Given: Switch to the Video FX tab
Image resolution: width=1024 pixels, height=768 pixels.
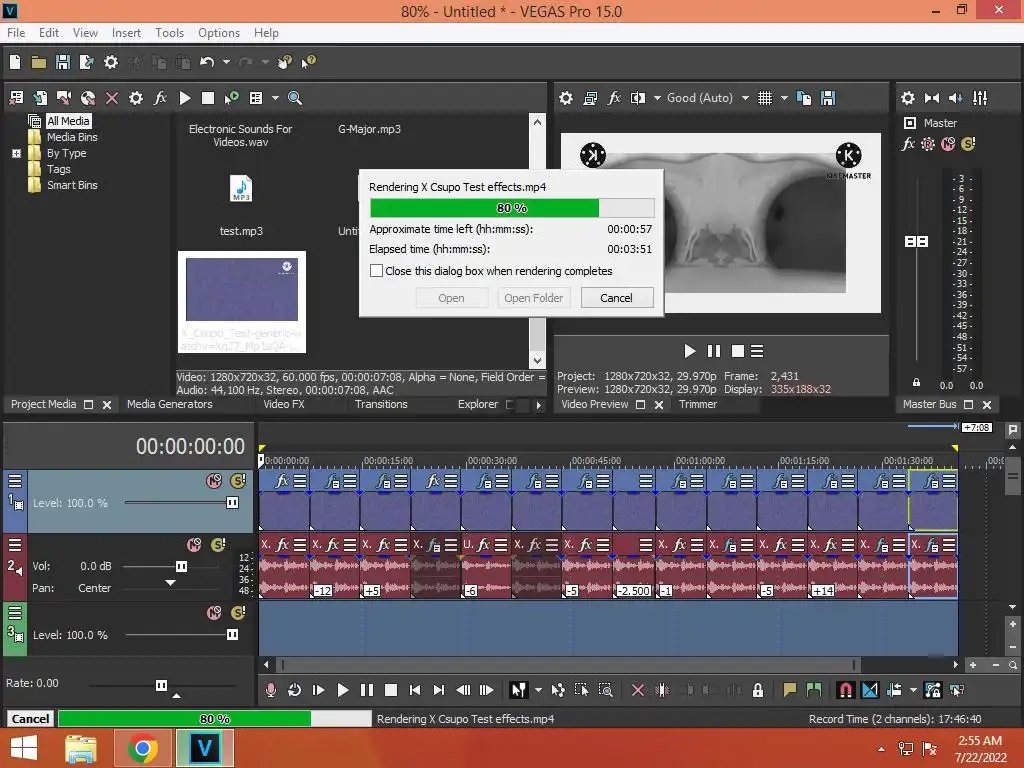Looking at the screenshot, I should coord(283,404).
